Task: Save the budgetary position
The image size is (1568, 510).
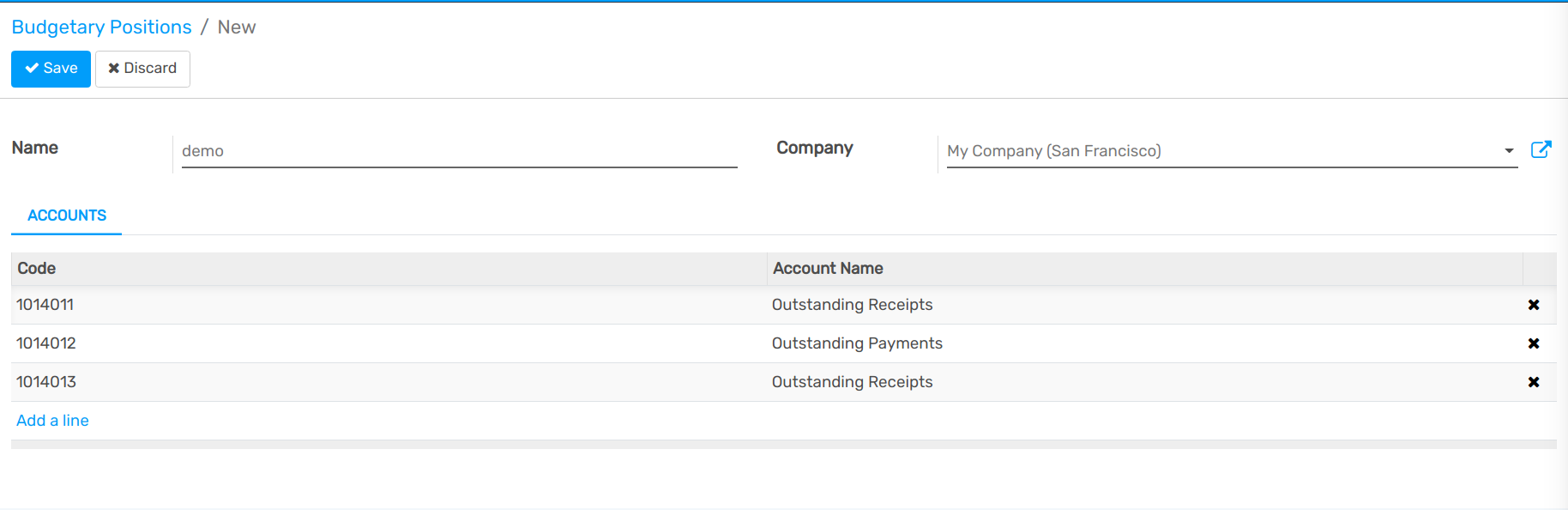Action: click(51, 69)
